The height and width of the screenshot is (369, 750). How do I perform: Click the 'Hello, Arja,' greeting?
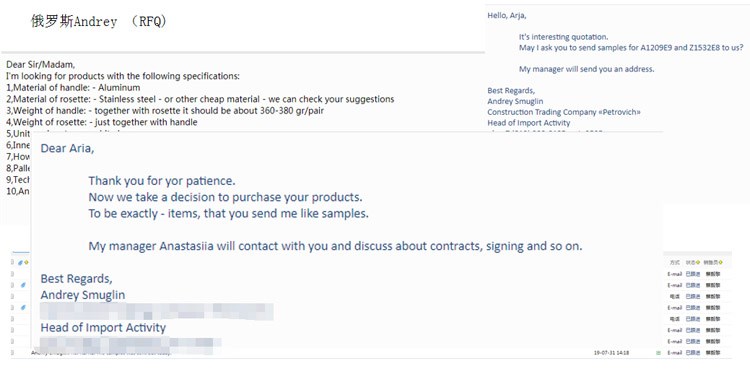pyautogui.click(x=507, y=15)
